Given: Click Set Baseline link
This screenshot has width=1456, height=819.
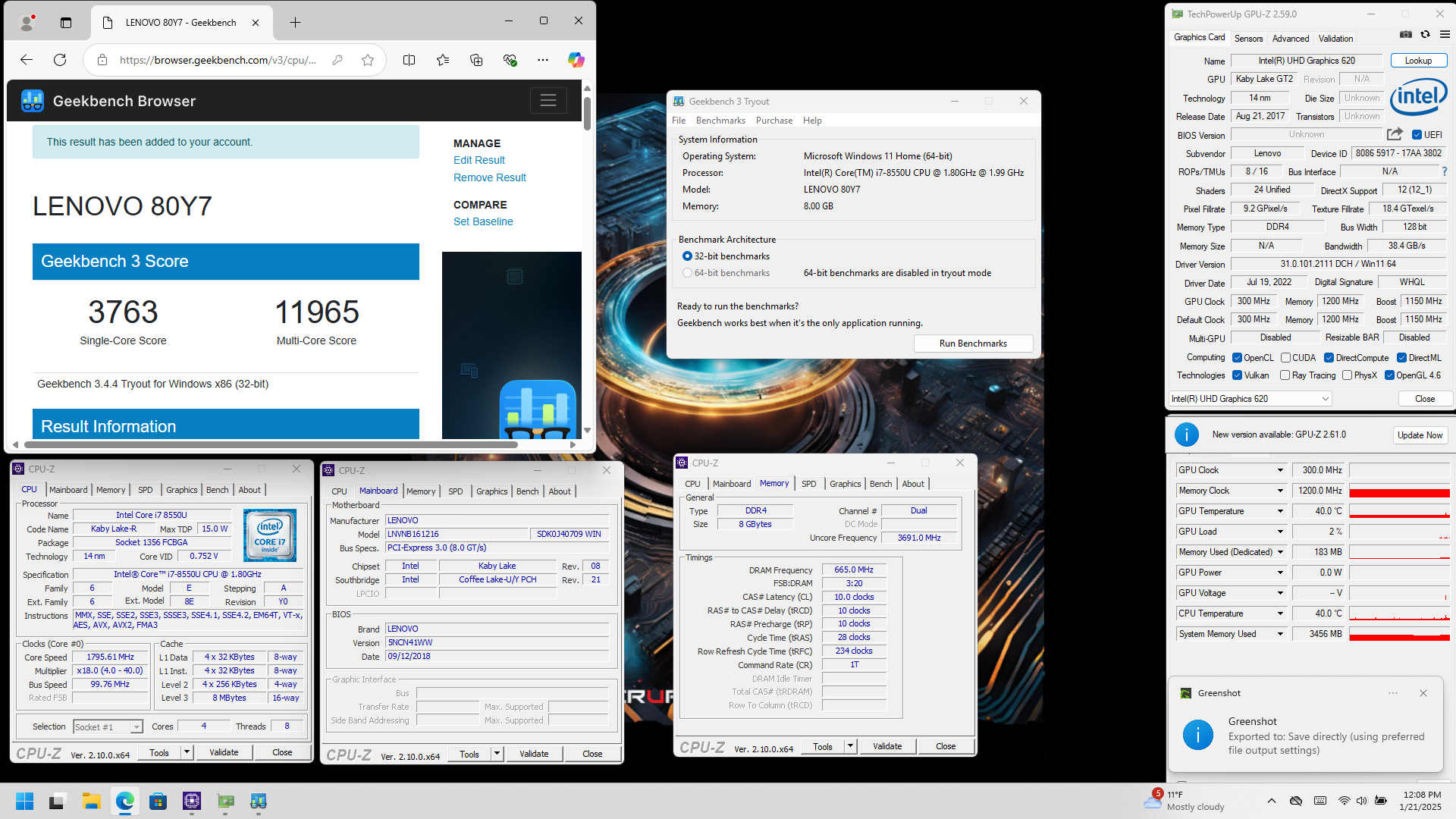Looking at the screenshot, I should point(483,221).
